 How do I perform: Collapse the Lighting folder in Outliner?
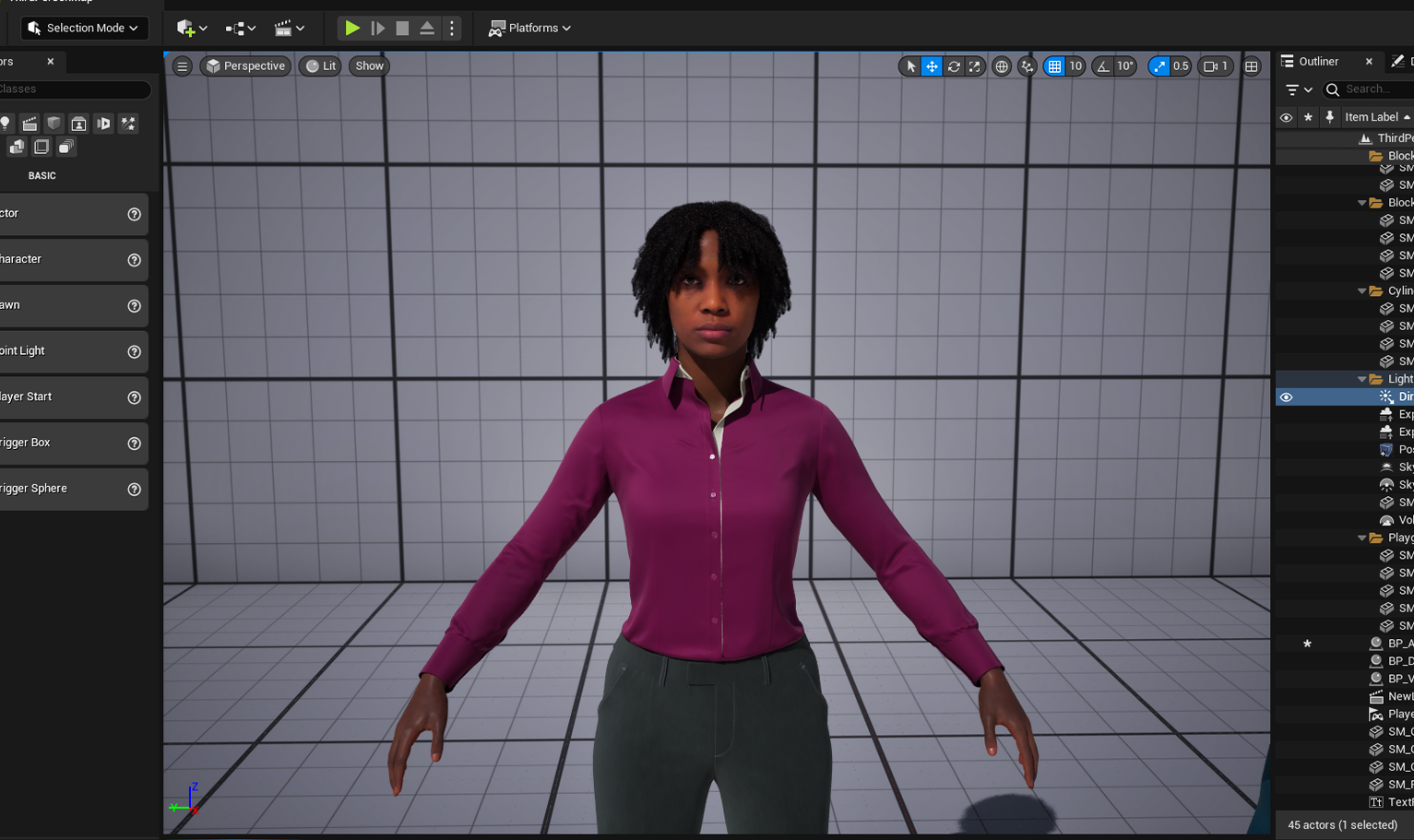tap(1361, 379)
